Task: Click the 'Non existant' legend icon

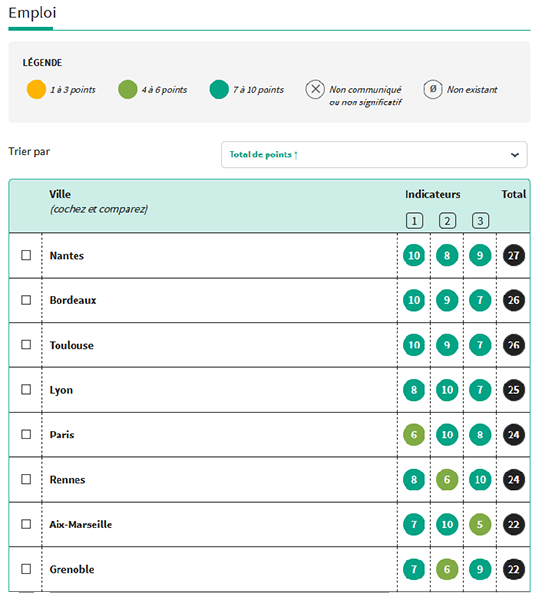Action: [433, 90]
